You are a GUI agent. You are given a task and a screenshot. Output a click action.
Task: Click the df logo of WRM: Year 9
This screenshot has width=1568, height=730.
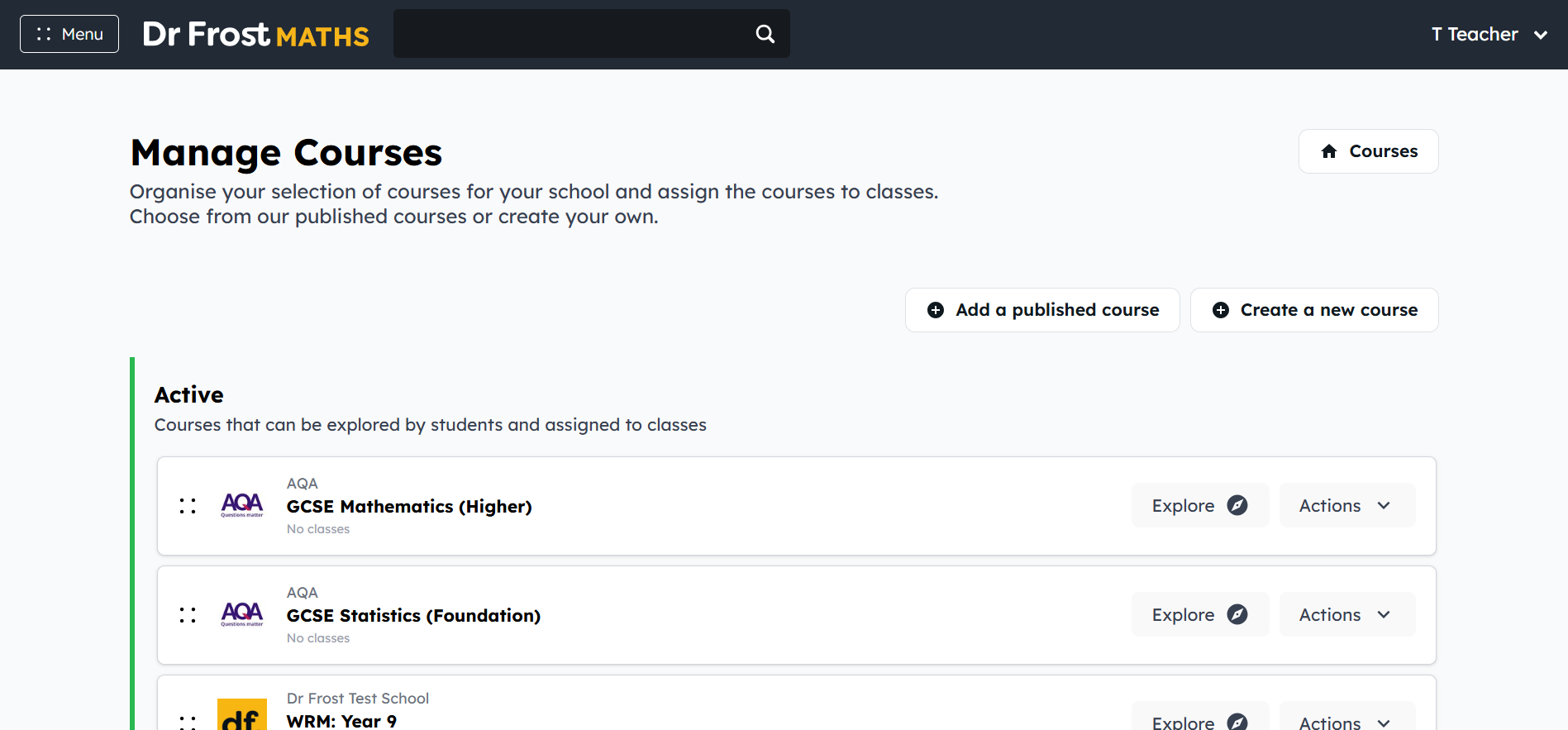pos(242,715)
